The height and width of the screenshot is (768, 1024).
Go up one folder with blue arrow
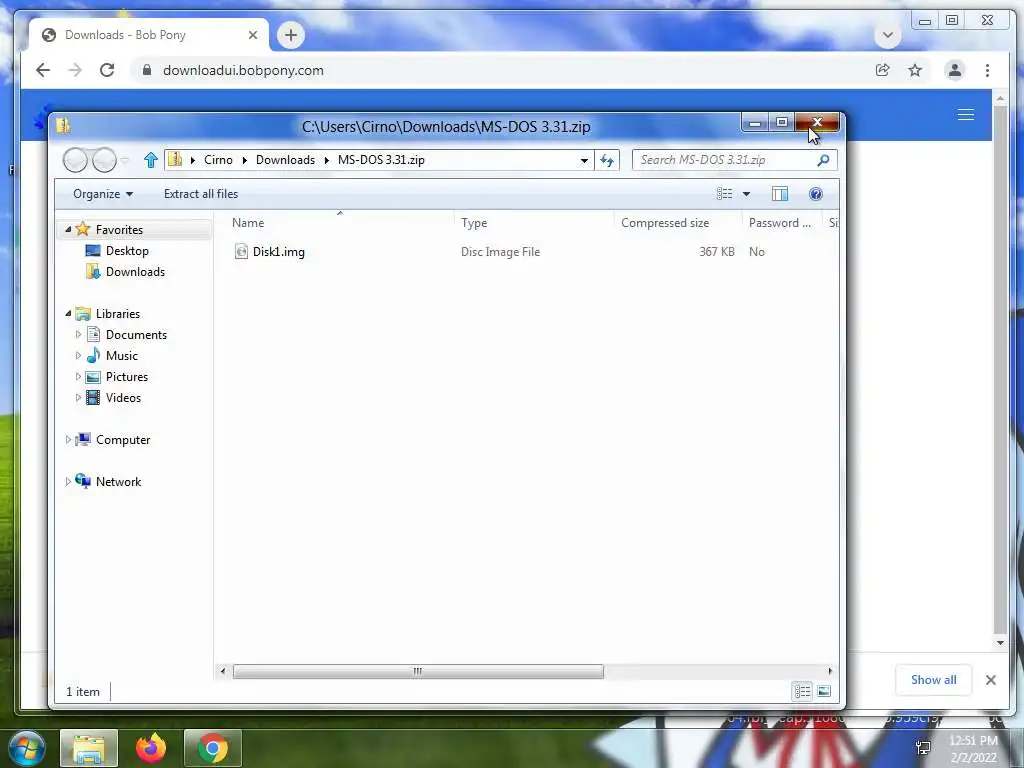pos(151,160)
